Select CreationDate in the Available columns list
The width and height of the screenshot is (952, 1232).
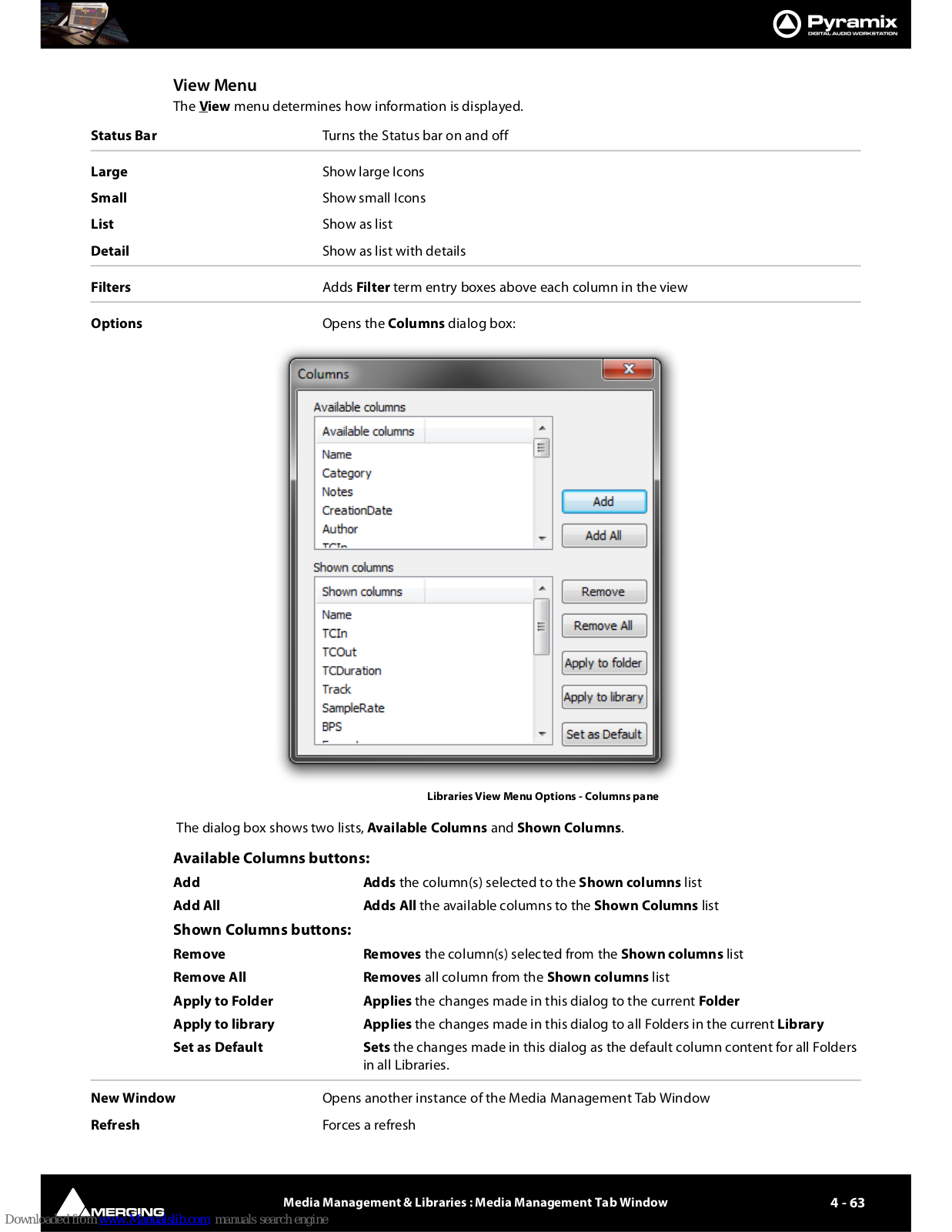click(x=357, y=510)
